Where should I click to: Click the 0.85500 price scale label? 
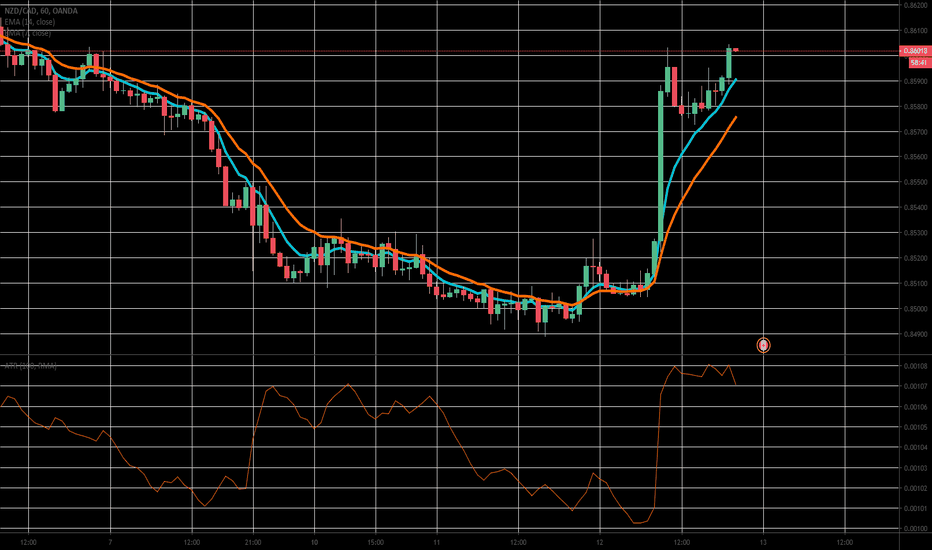click(916, 183)
